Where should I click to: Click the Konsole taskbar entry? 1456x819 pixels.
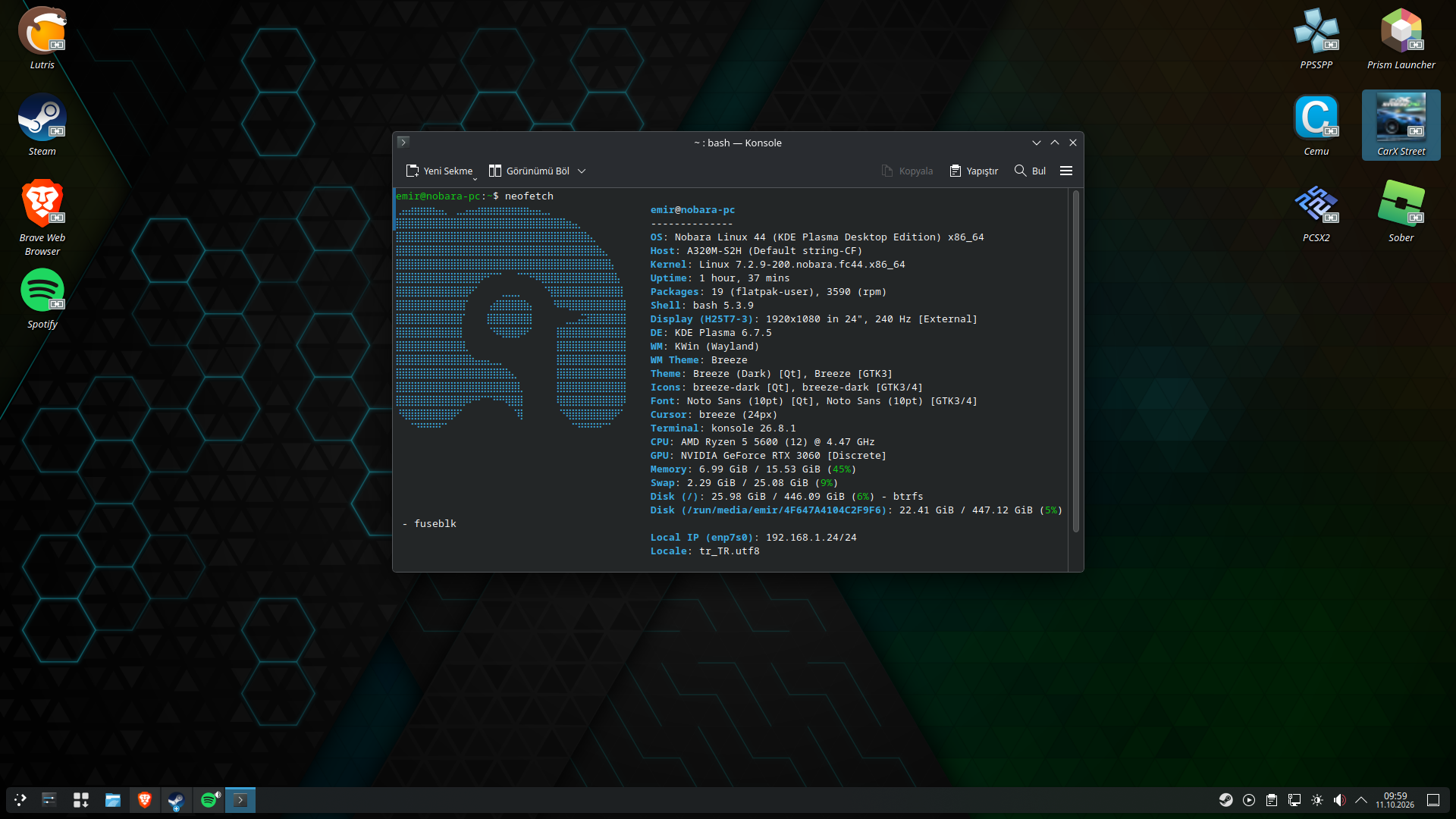coord(240,800)
